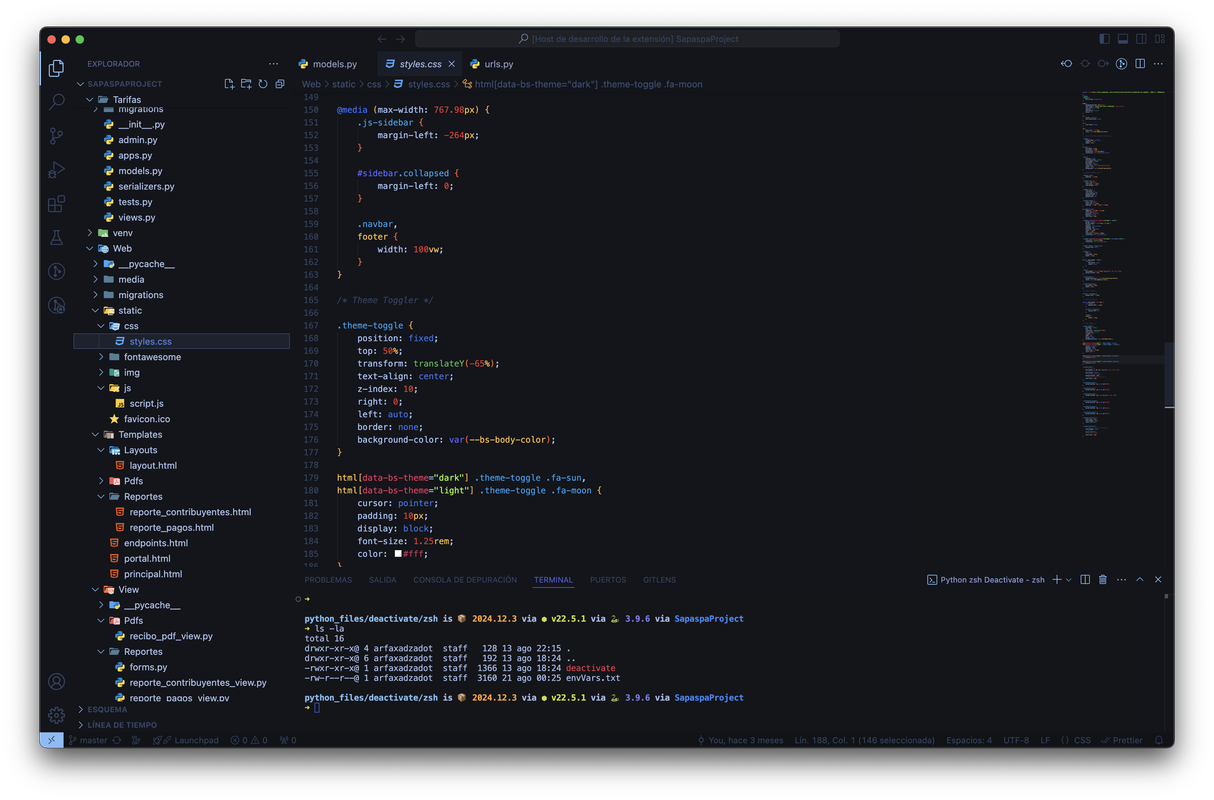The image size is (1214, 800).
Task: Click Launchpad in status bar
Action: point(186,741)
